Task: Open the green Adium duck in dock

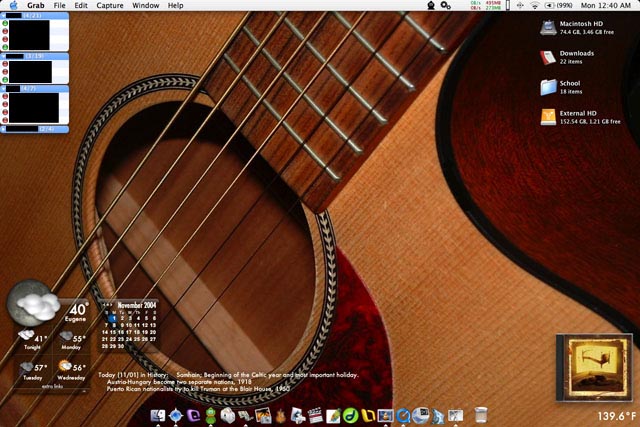Action: (x=211, y=416)
